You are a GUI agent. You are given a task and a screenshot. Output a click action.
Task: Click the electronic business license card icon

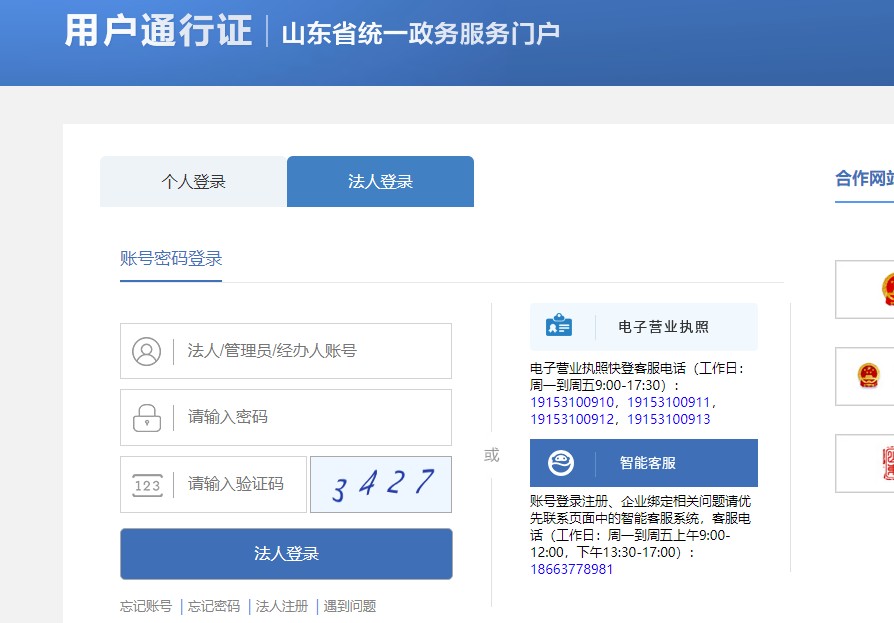560,327
